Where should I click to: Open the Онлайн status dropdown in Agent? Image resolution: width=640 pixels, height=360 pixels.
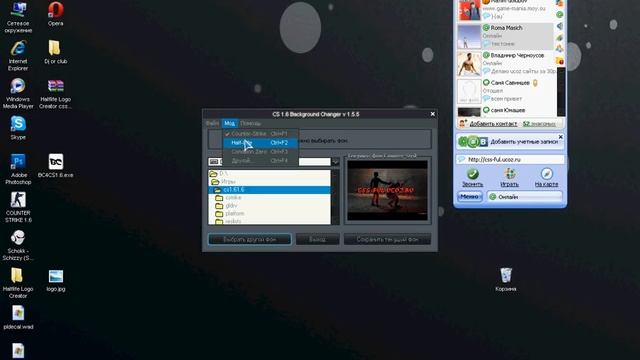point(524,197)
